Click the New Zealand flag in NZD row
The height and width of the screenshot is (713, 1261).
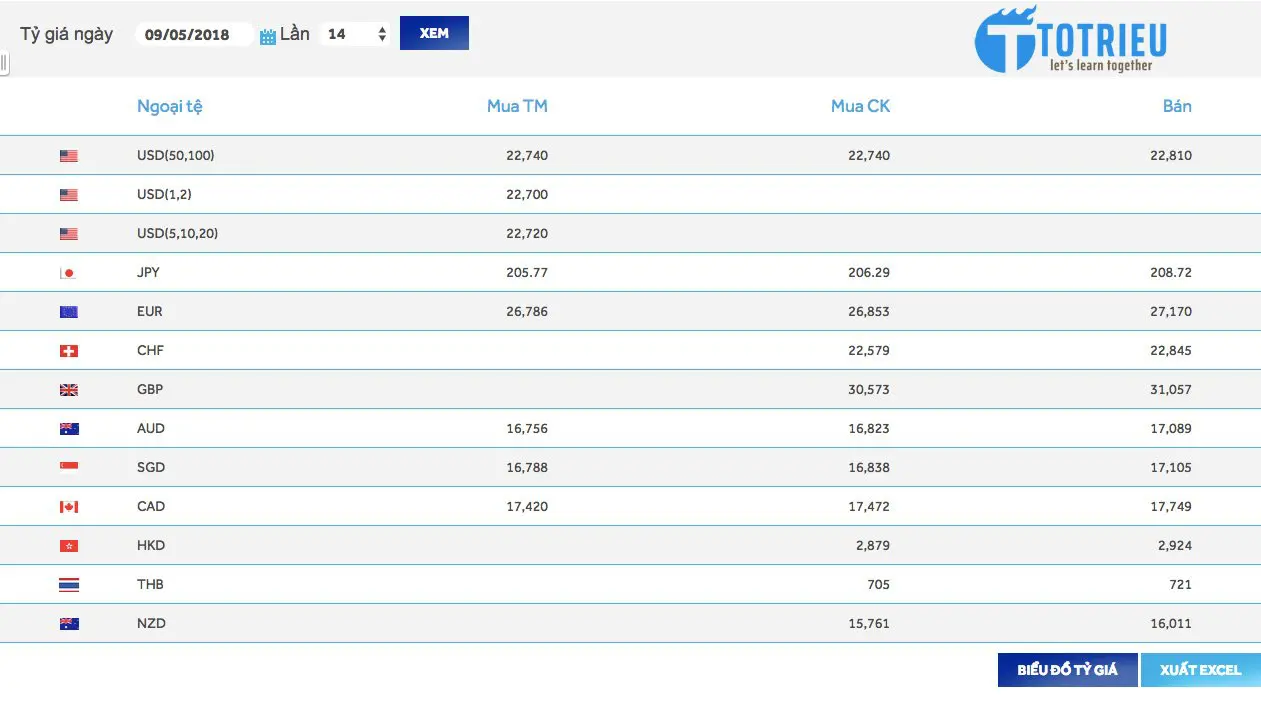pos(68,624)
